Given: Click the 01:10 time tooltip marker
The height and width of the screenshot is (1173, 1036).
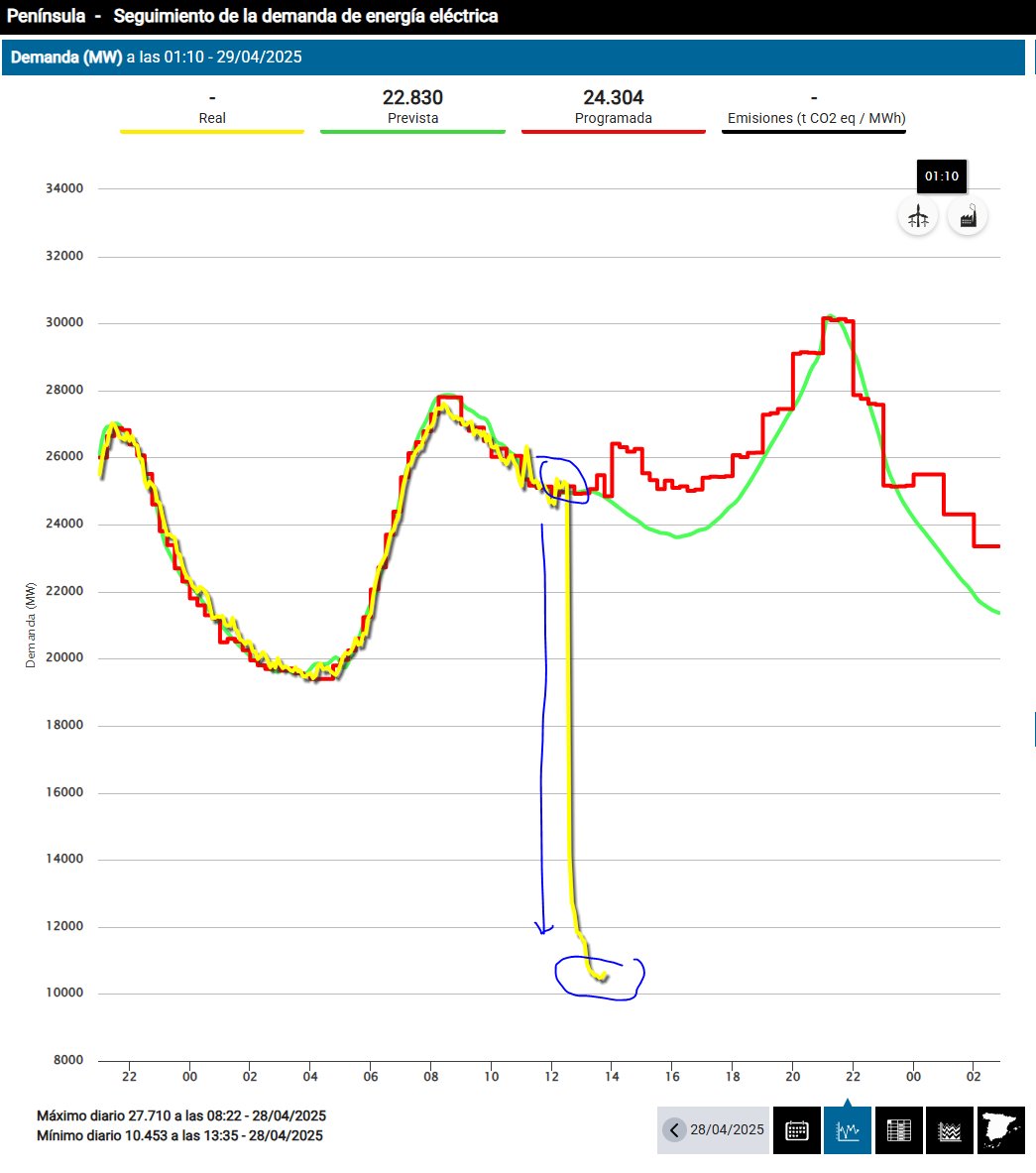Looking at the screenshot, I should click(x=942, y=176).
